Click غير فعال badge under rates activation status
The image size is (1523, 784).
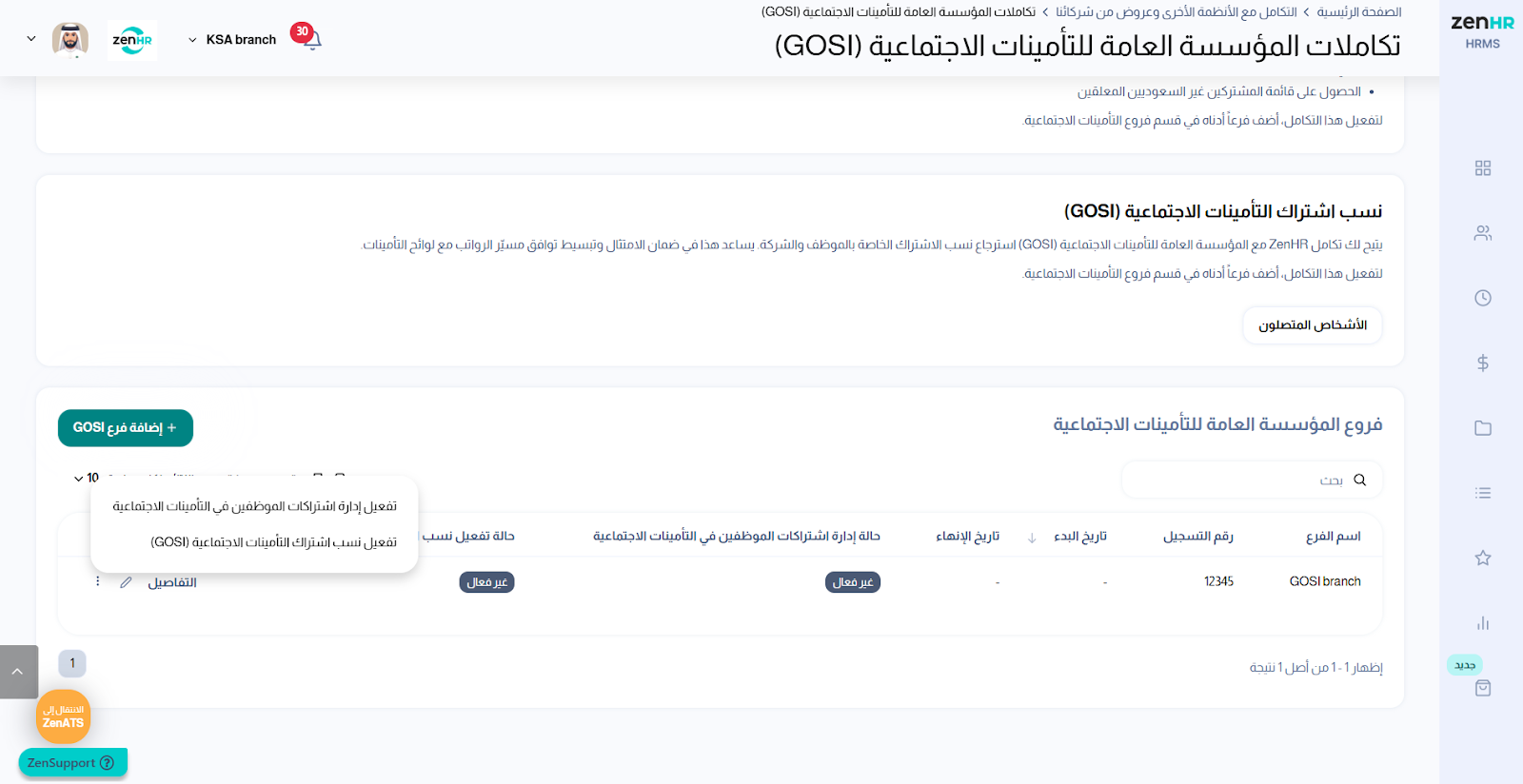tap(487, 582)
